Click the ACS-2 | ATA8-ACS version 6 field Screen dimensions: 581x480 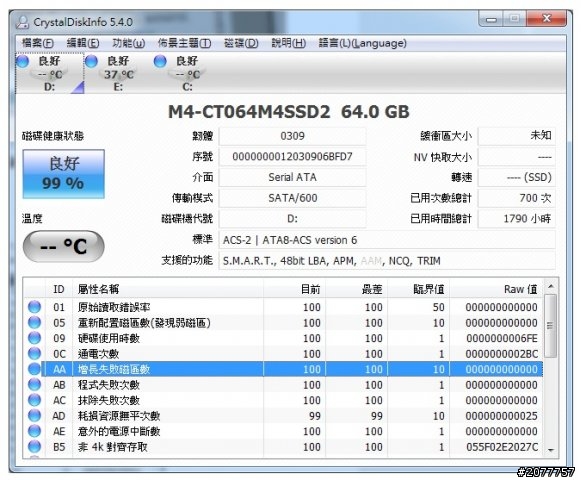point(387,240)
